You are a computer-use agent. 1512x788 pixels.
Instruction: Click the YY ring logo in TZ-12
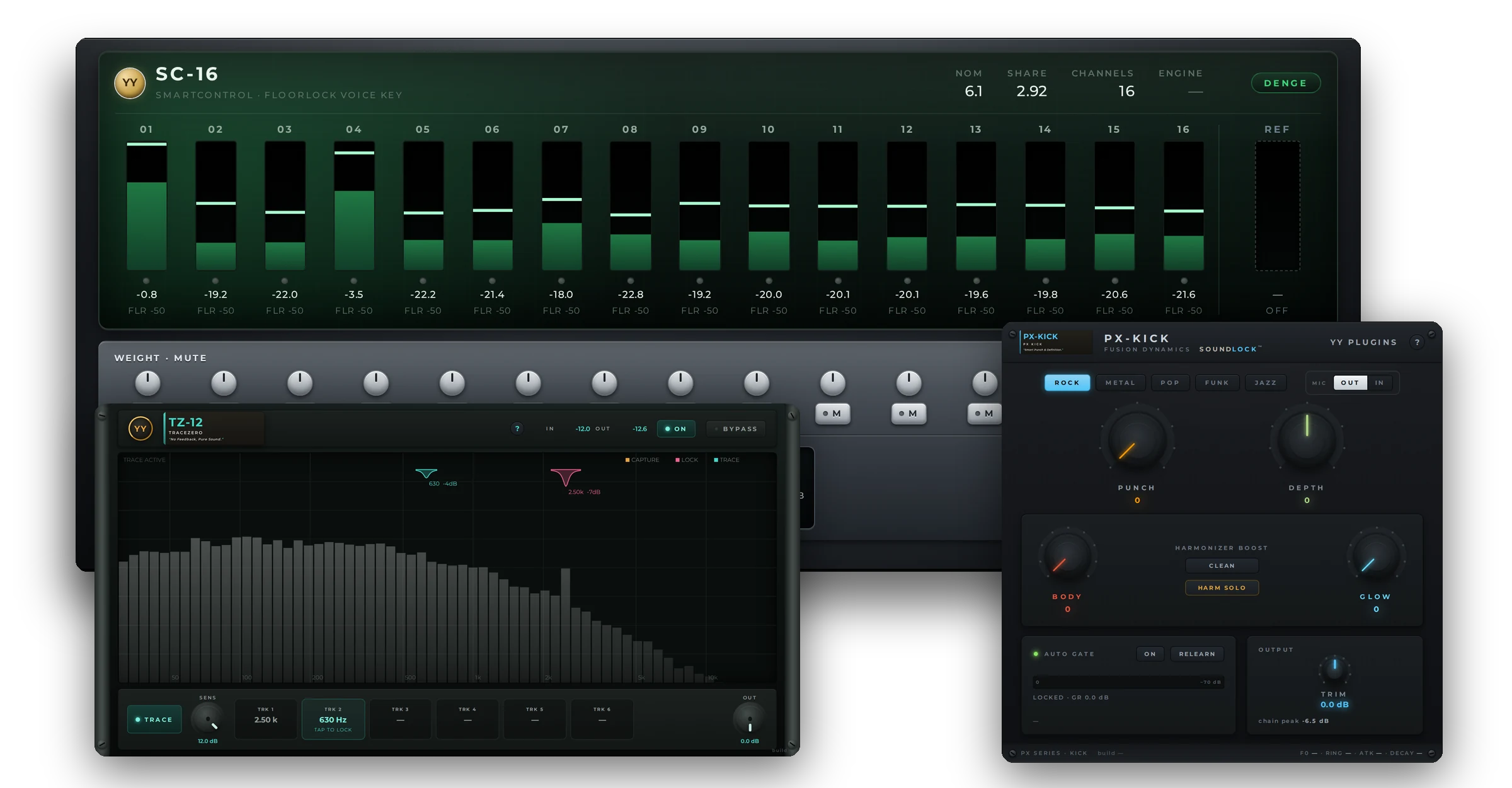[x=140, y=429]
